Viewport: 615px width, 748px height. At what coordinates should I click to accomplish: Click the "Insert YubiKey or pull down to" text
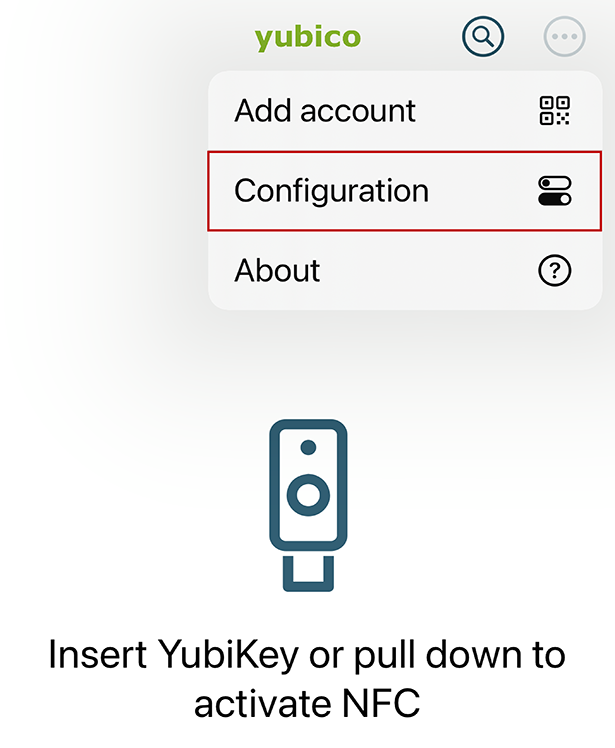[307, 656]
